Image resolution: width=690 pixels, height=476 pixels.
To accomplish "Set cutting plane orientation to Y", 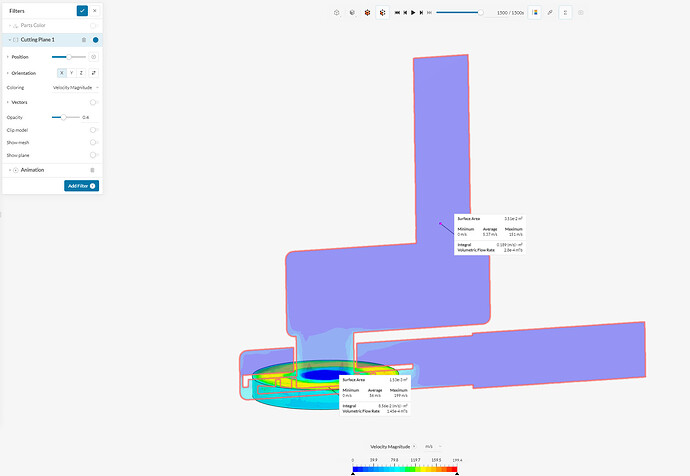I will [71, 73].
